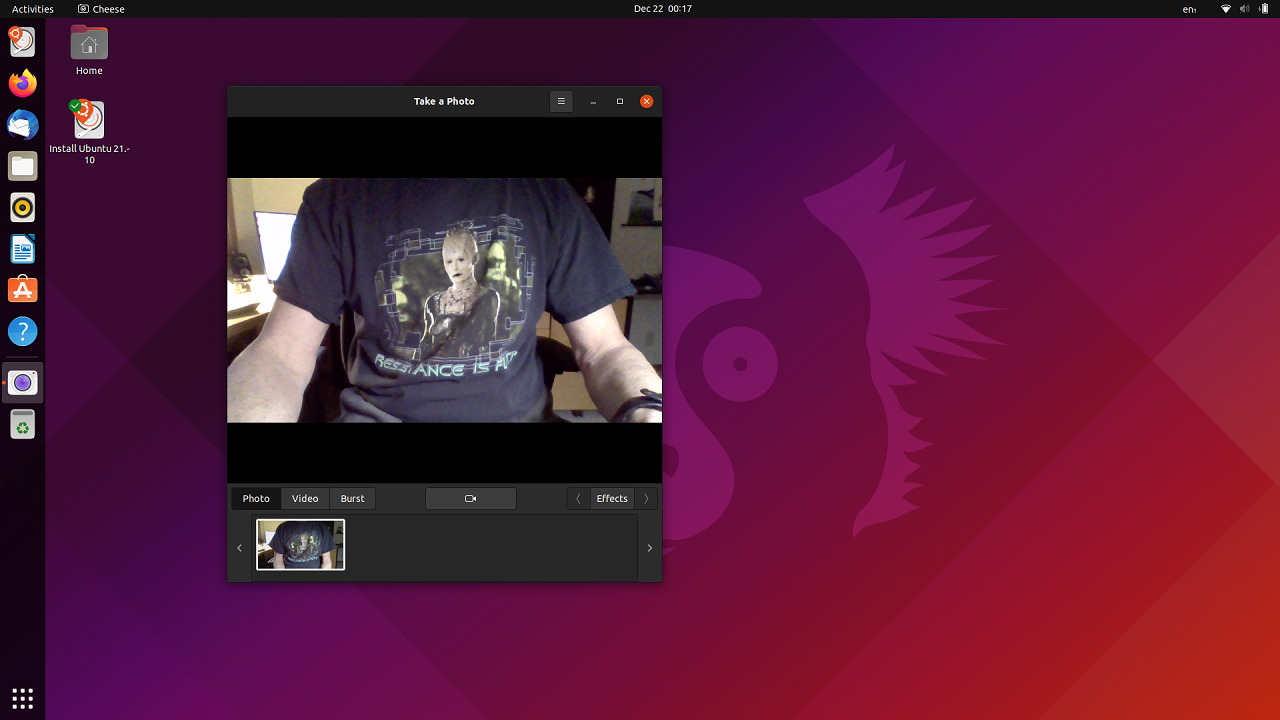Screen dimensions: 1280x720
Task: Click the battery status icon
Action: click(x=1264, y=9)
